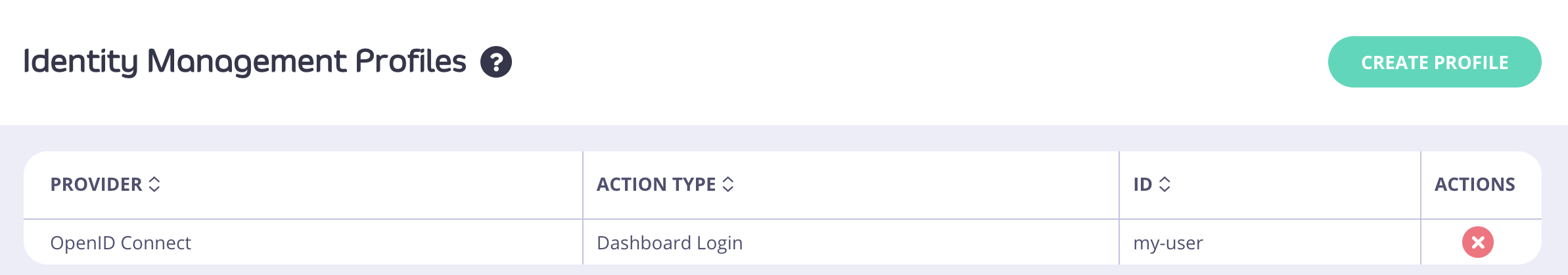Toggle ascending order on ID column
The width and height of the screenshot is (1568, 275).
coord(1164,184)
